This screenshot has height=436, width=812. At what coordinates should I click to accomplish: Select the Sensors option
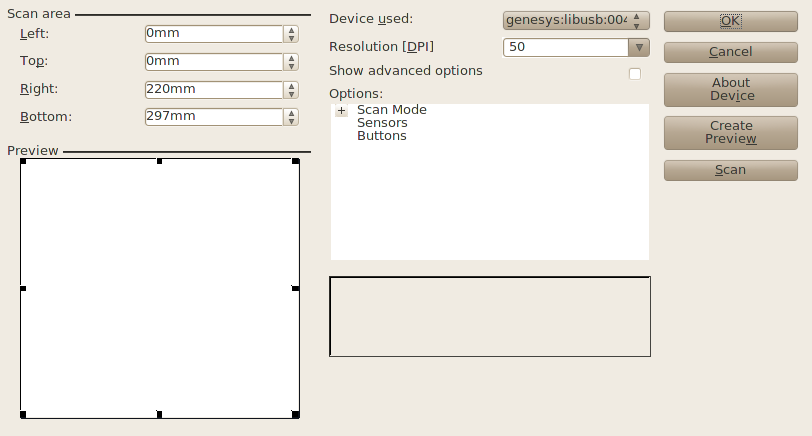point(382,123)
